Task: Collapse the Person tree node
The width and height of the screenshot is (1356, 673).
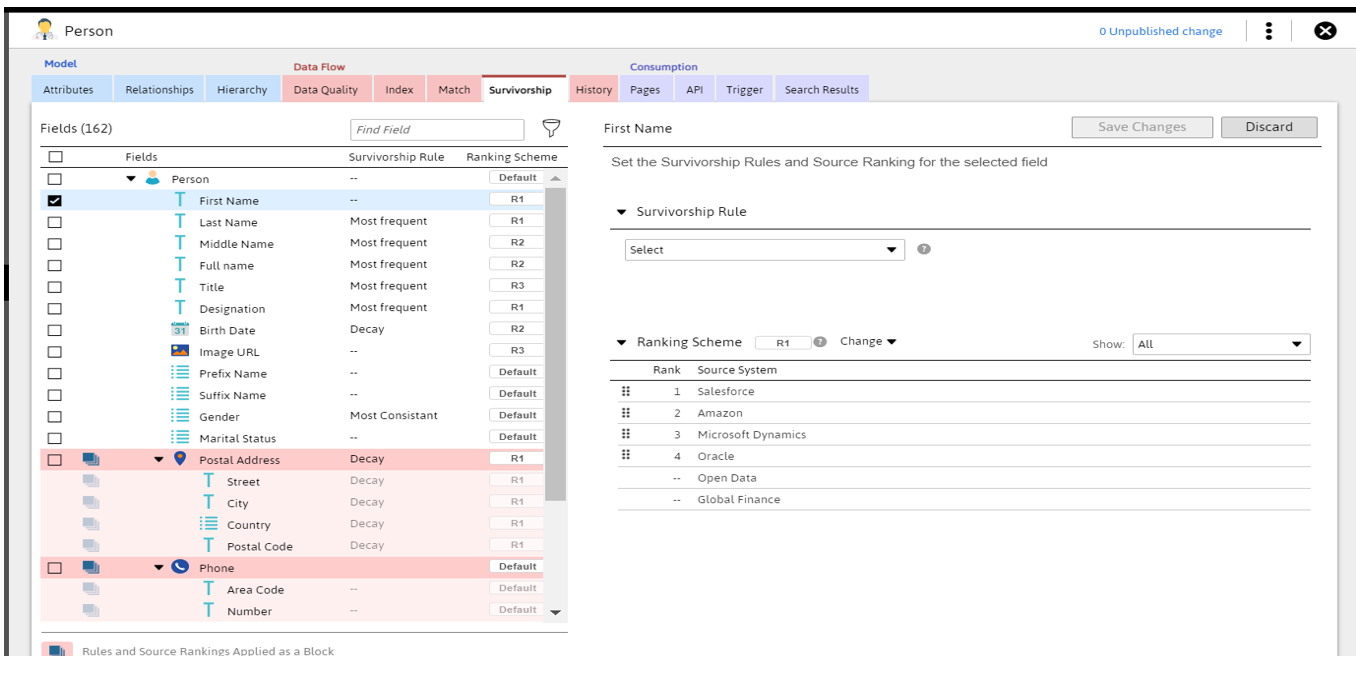Action: coord(131,179)
